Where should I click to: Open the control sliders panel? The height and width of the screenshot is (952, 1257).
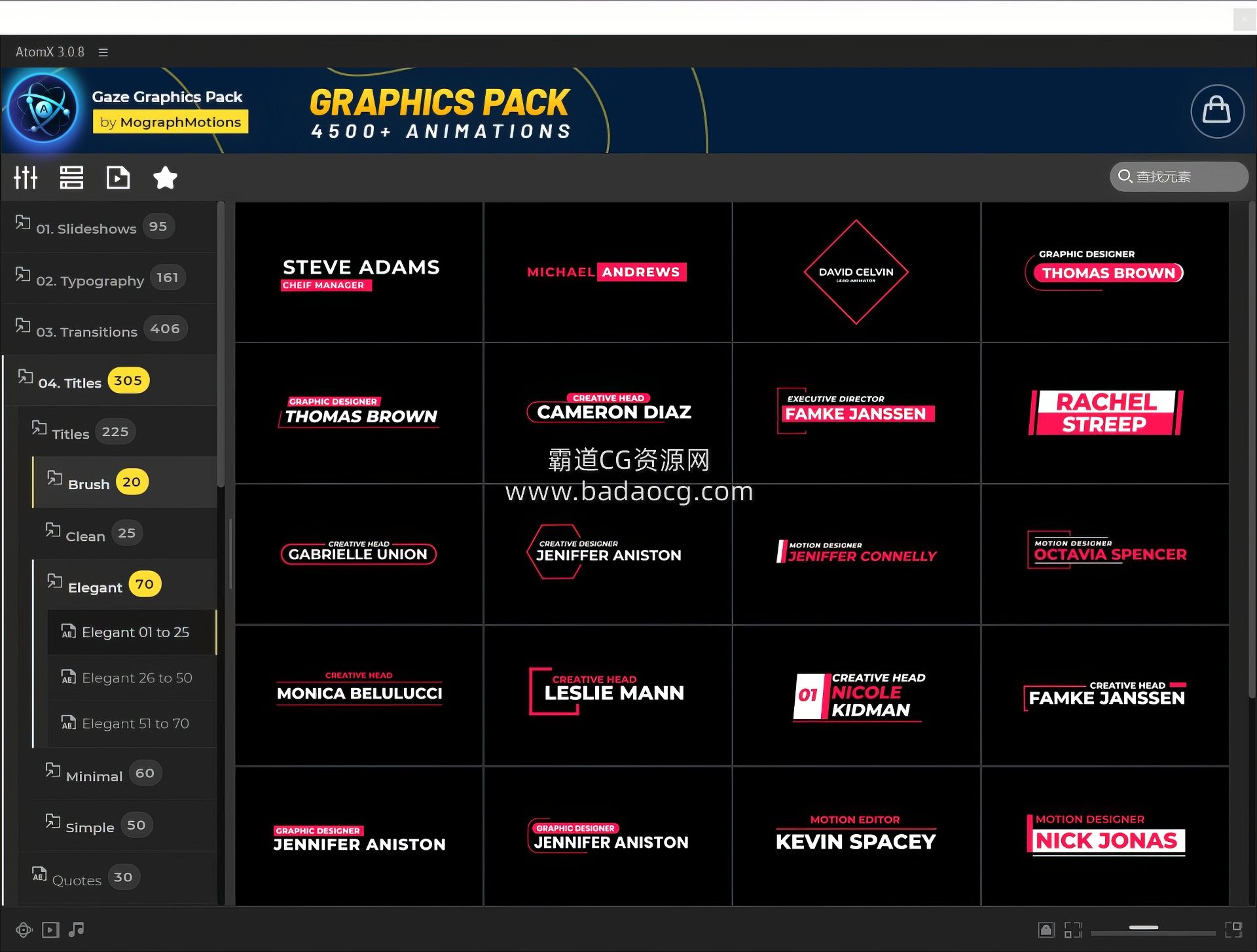[26, 177]
